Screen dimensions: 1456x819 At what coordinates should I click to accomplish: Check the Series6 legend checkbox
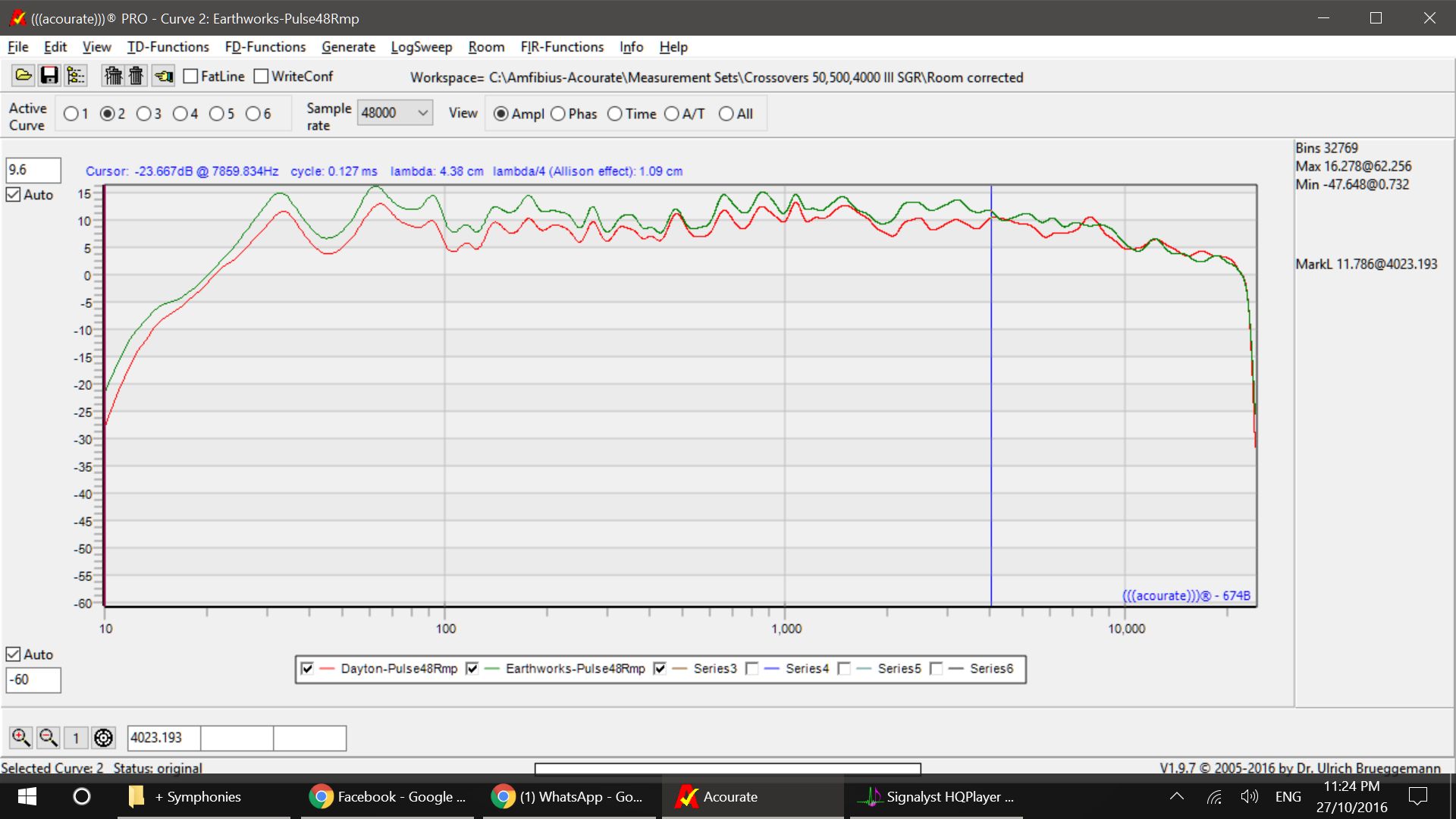coord(937,668)
